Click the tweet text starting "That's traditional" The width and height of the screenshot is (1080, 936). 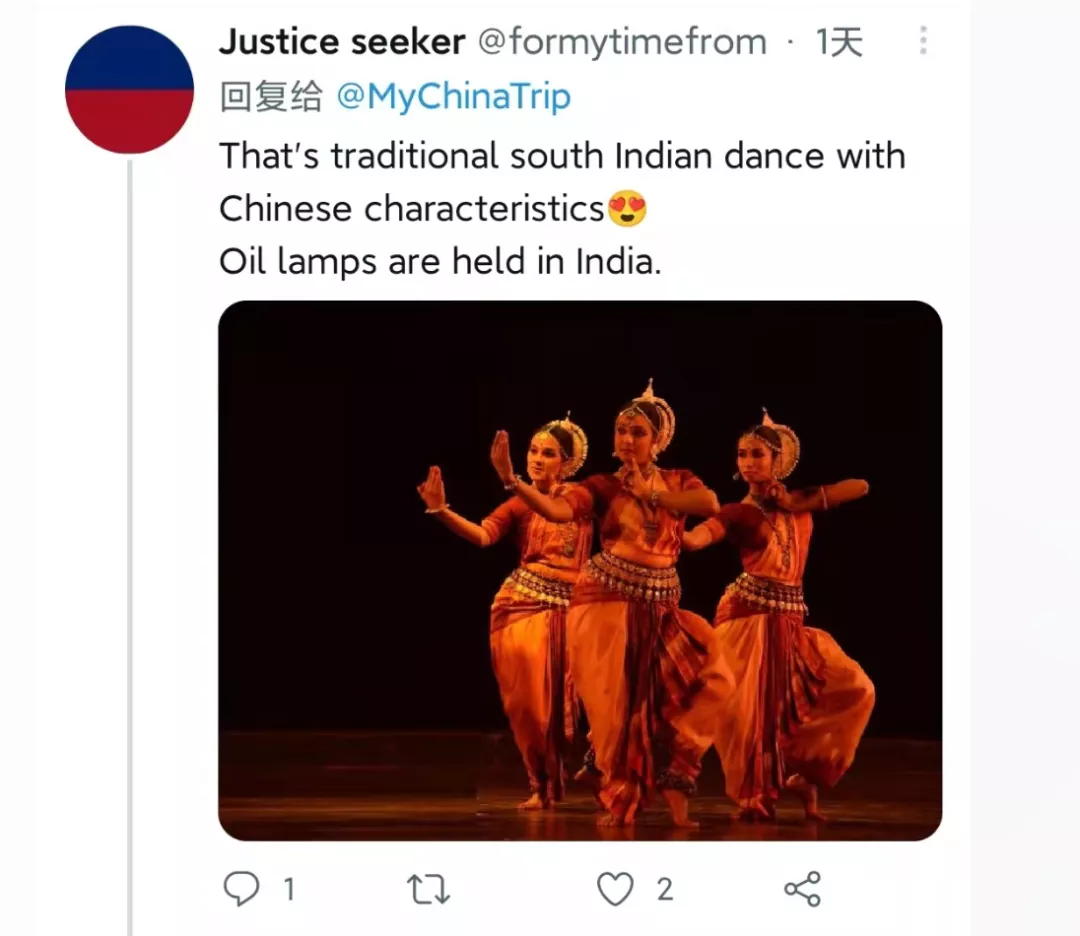tap(560, 156)
